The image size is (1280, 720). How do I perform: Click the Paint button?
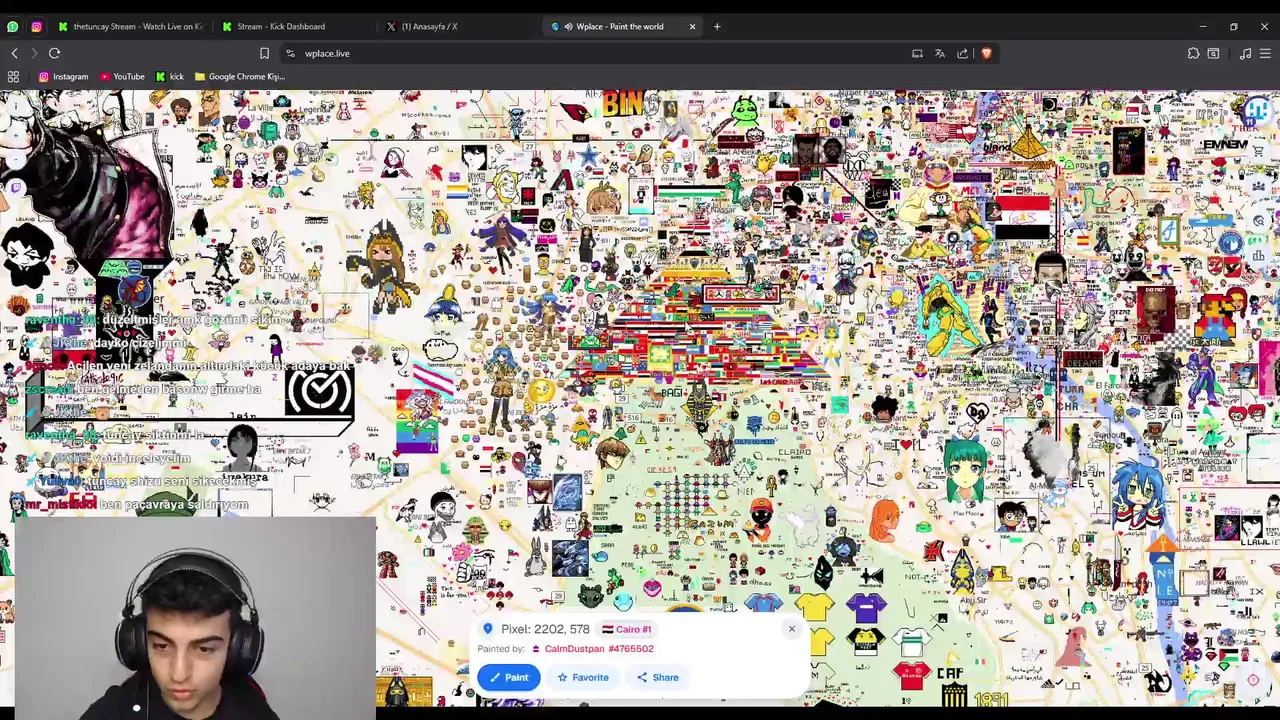[508, 677]
